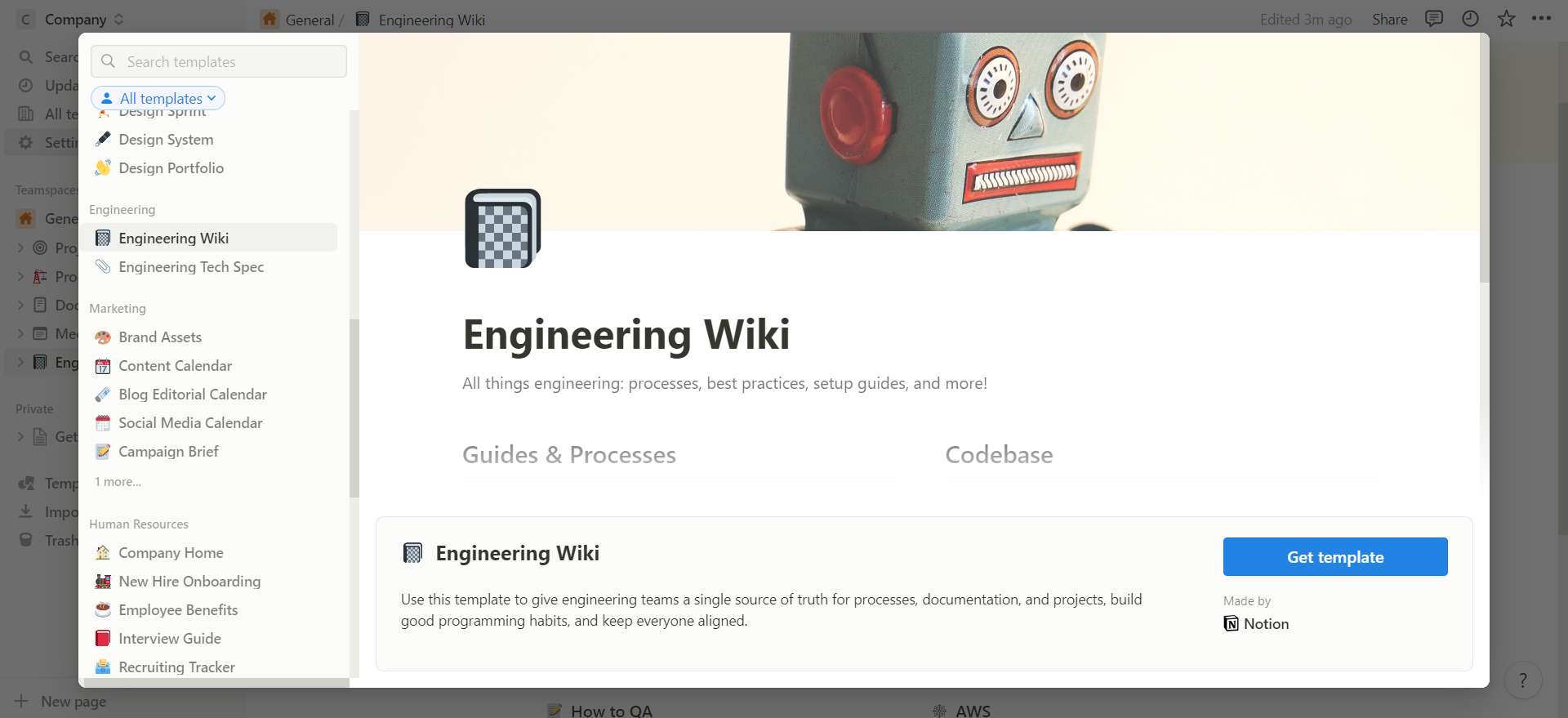Click the template list scrollbar
The image size is (1568, 718).
pyautogui.click(x=354, y=408)
